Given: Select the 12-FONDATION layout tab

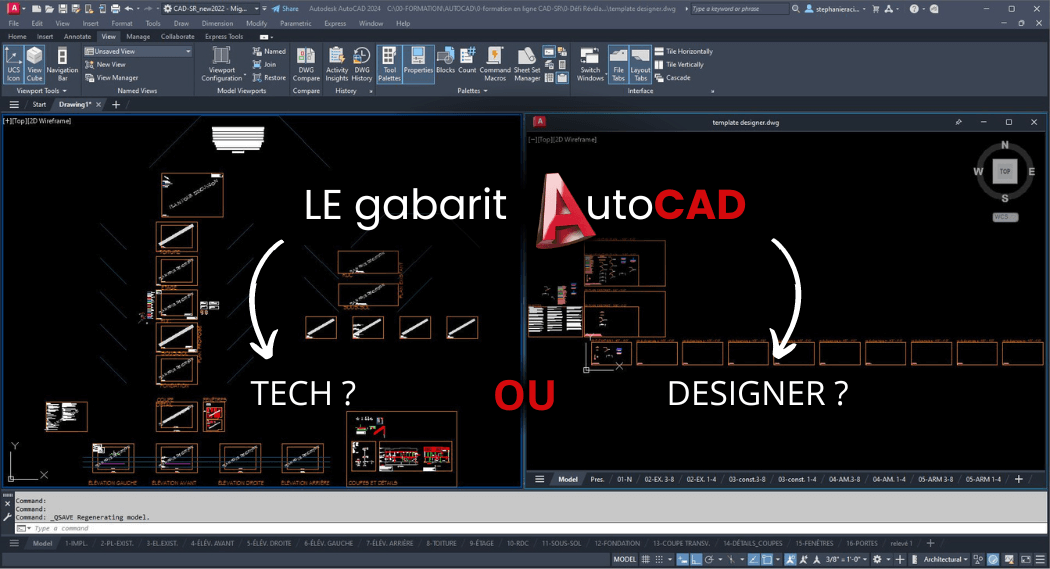Looking at the screenshot, I should click(x=617, y=544).
